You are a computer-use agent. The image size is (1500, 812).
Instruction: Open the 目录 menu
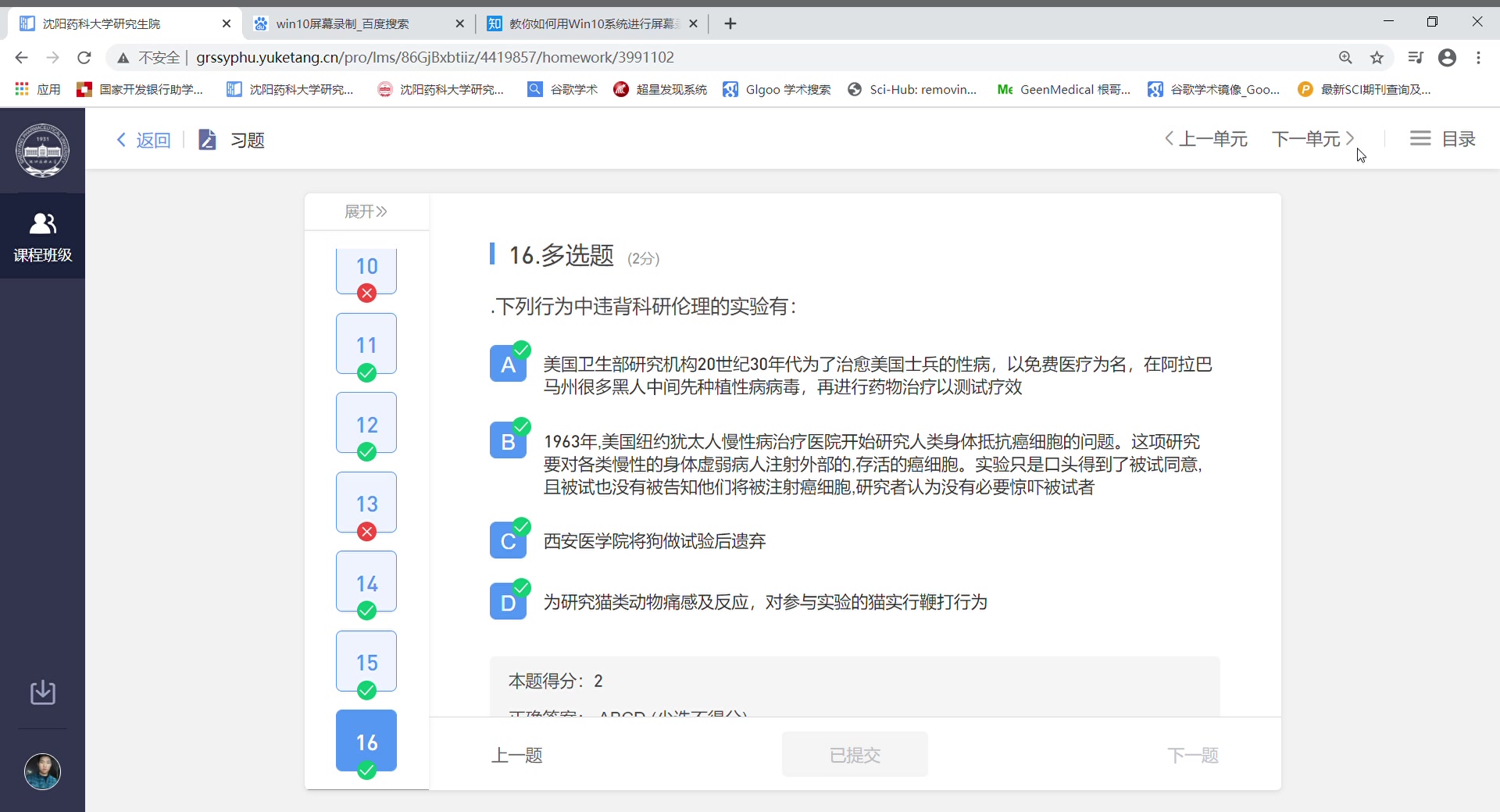(x=1442, y=139)
